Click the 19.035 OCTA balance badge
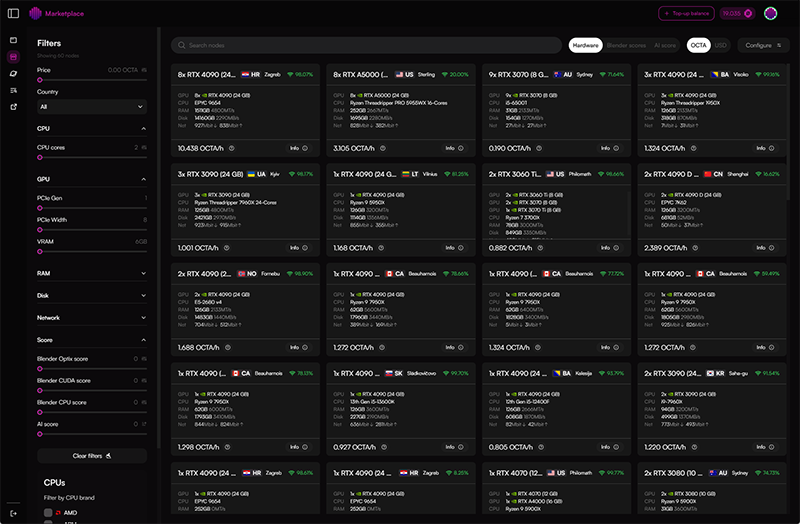This screenshot has height=524, width=800. pyautogui.click(x=737, y=13)
